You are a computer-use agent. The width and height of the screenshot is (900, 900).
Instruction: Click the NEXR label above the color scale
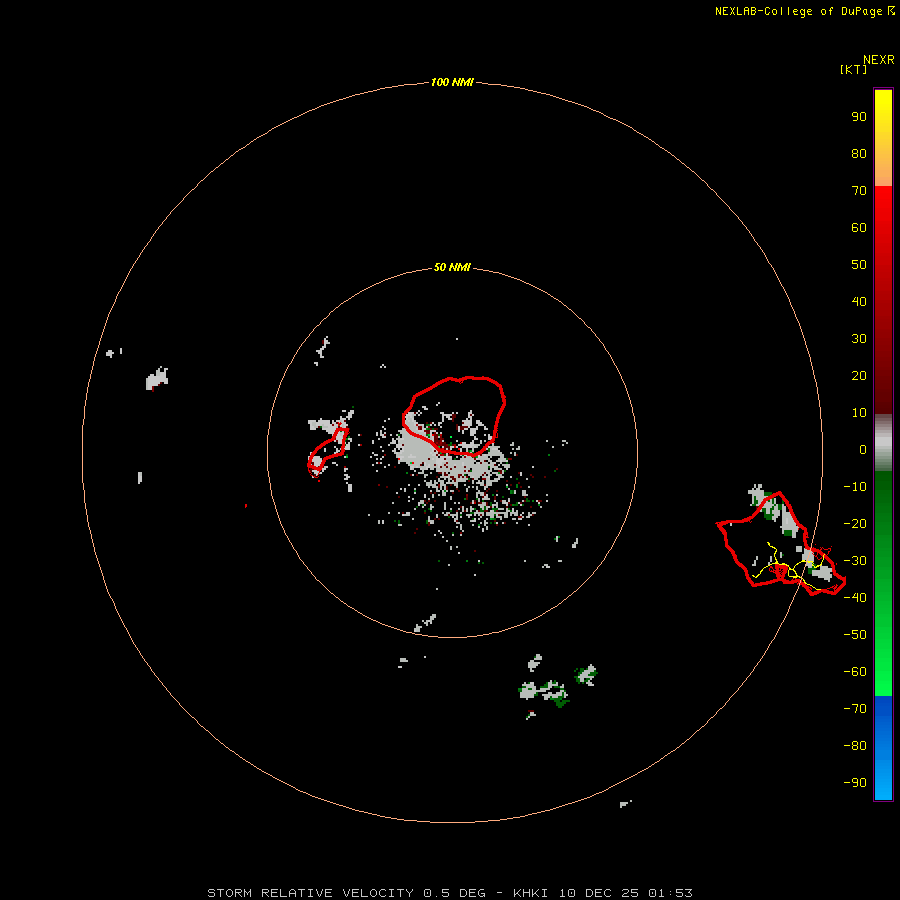[x=879, y=60]
